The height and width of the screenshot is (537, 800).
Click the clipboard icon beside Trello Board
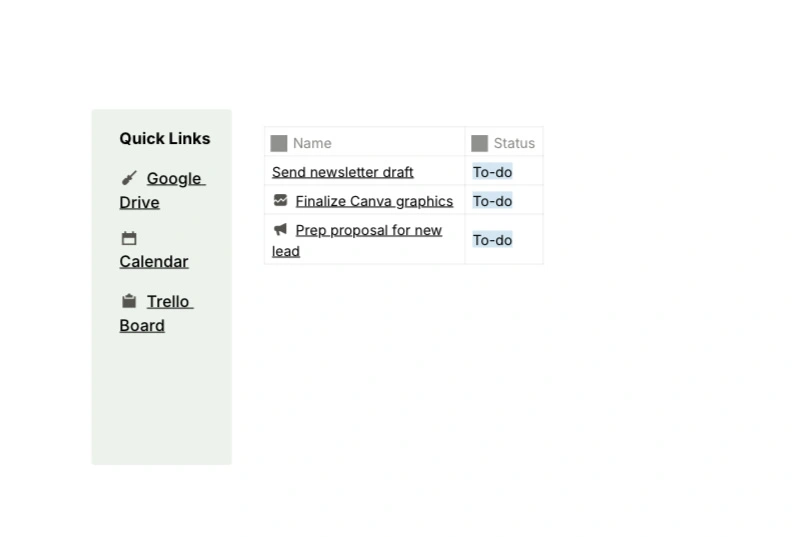pyautogui.click(x=128, y=301)
